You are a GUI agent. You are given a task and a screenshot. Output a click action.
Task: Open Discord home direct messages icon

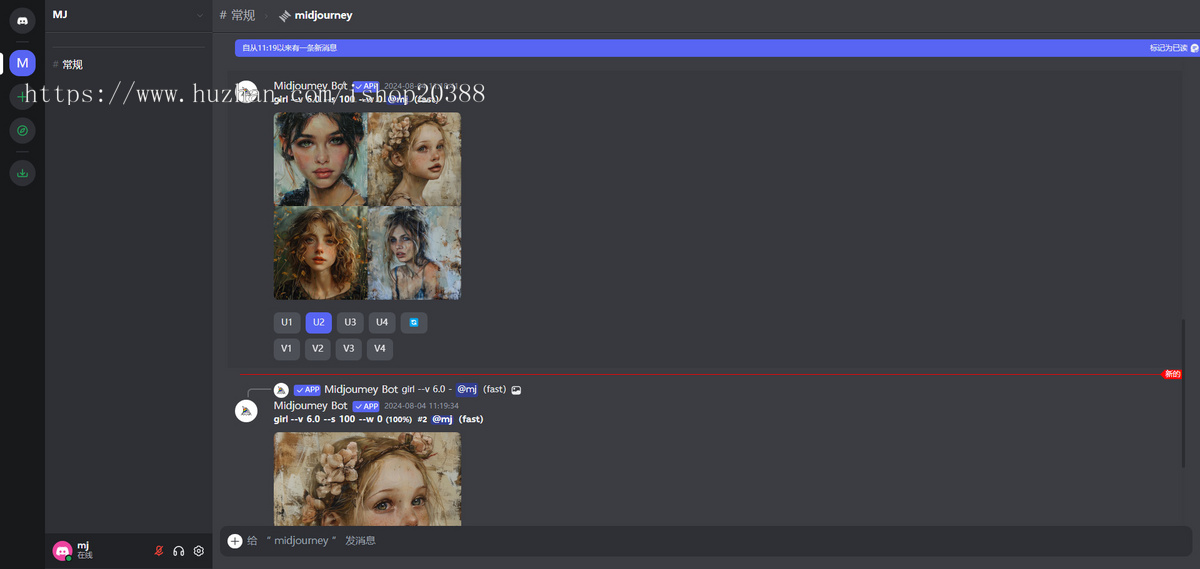coord(22,20)
